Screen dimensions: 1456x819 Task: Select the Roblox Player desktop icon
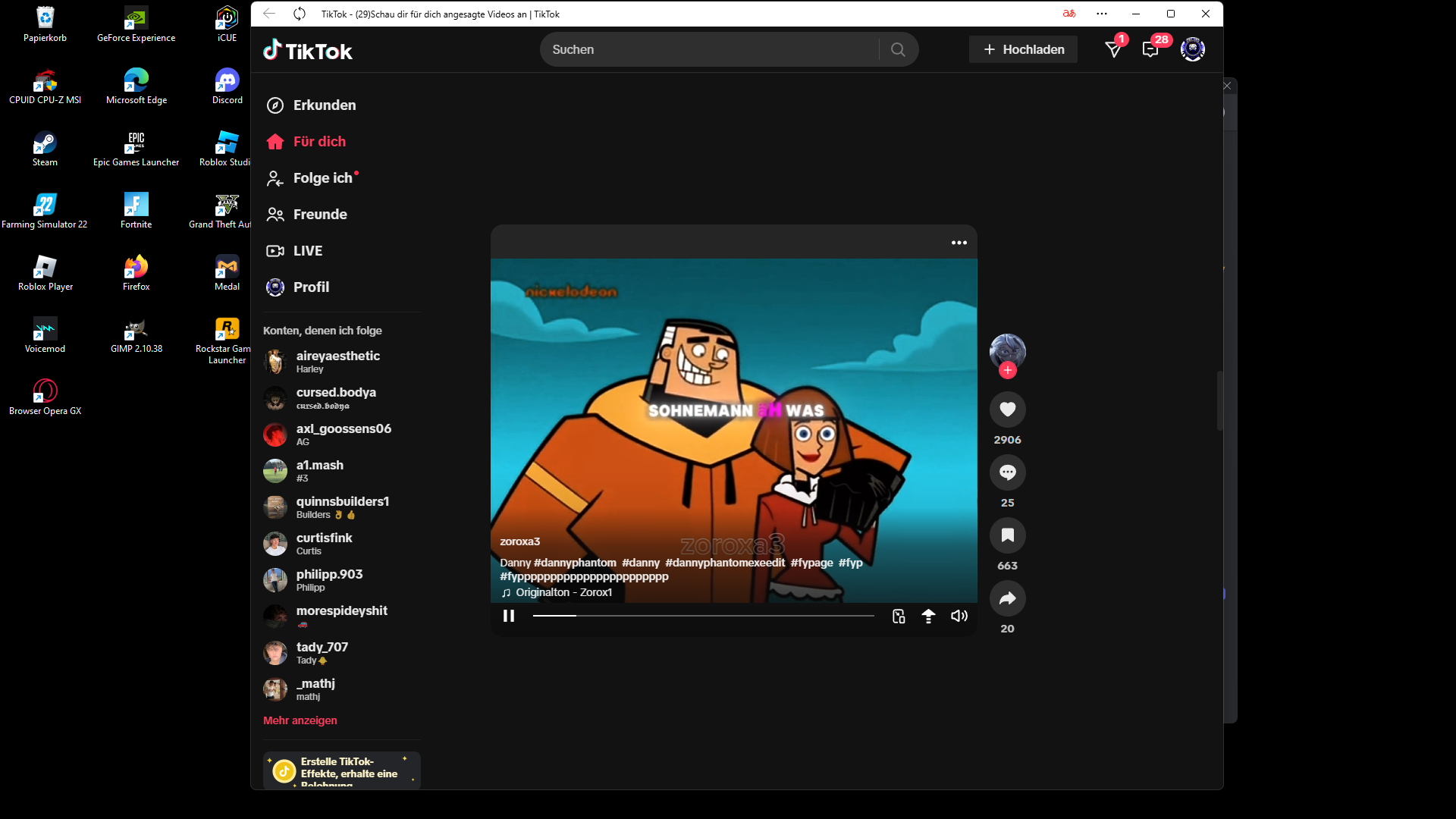point(45,273)
